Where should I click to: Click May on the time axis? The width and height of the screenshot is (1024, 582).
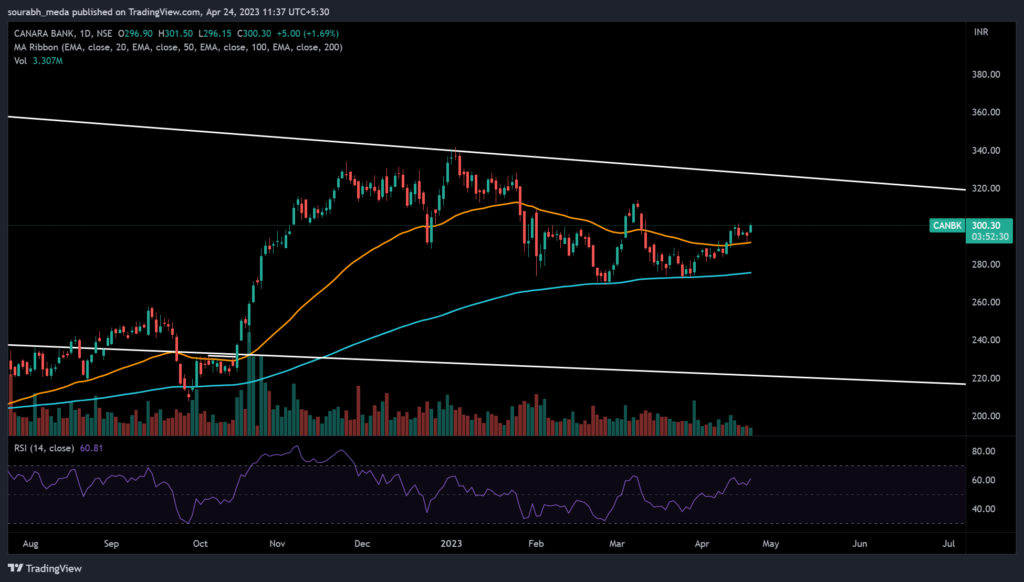pos(771,543)
